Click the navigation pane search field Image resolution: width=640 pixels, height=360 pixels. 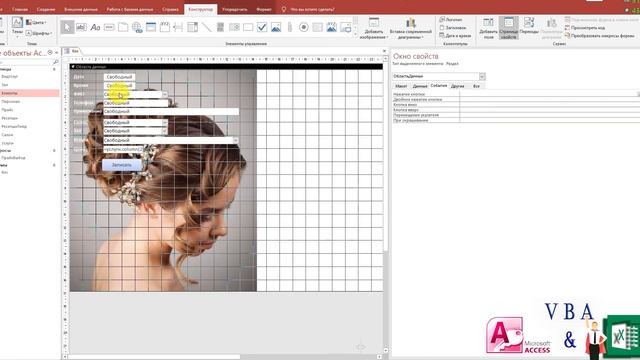coord(26,62)
